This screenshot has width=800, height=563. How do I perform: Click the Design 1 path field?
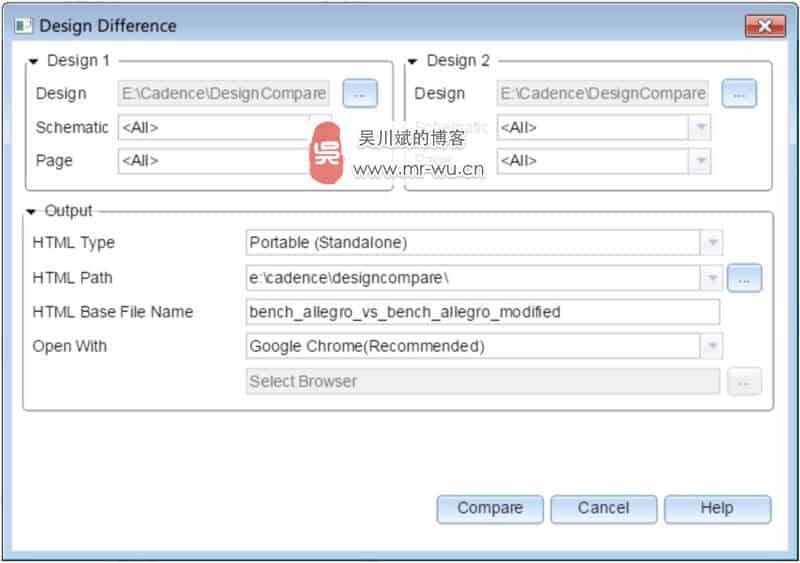[224, 94]
